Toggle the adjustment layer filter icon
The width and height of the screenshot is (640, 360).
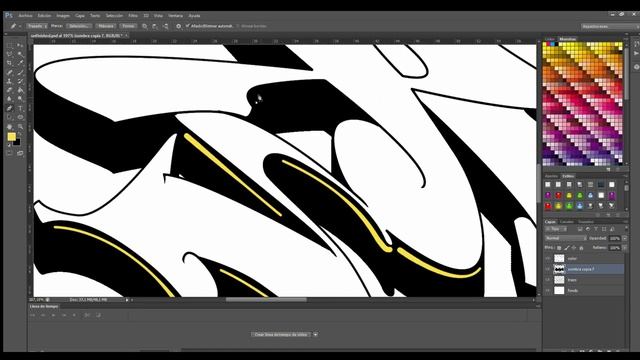[588, 229]
